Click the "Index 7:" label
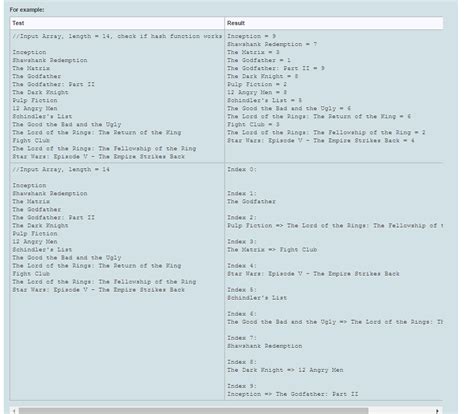The image size is (474, 414). [x=242, y=338]
